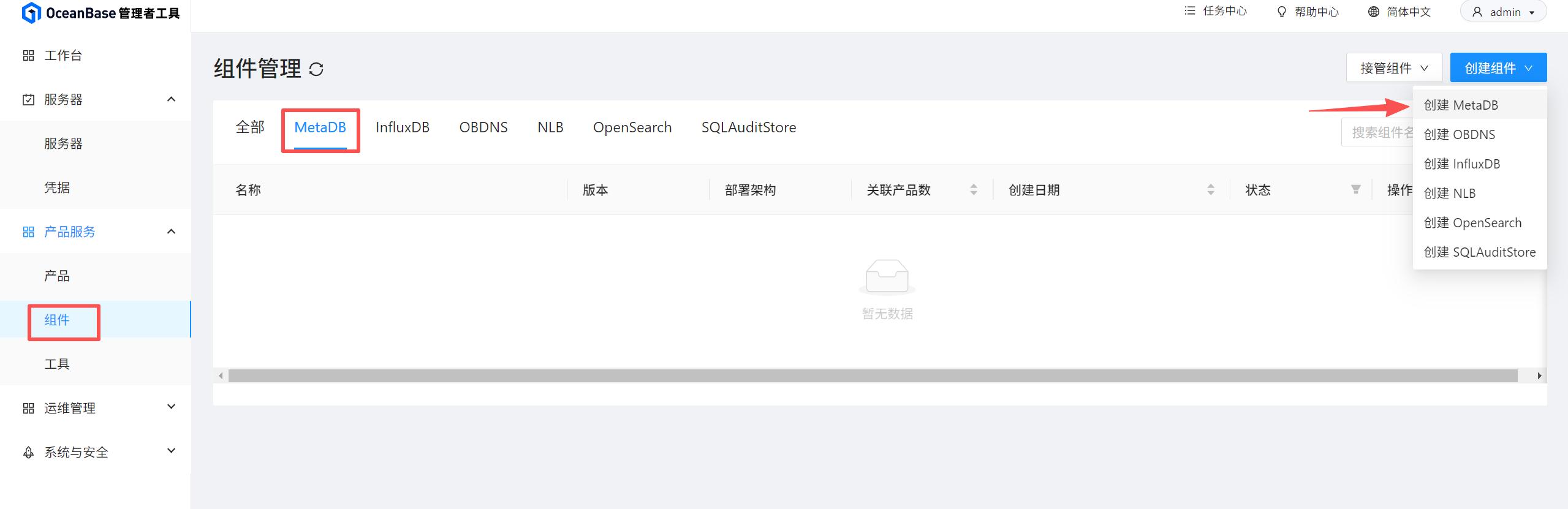Click the workbench grid icon
The height and width of the screenshot is (509, 1568).
(28, 56)
